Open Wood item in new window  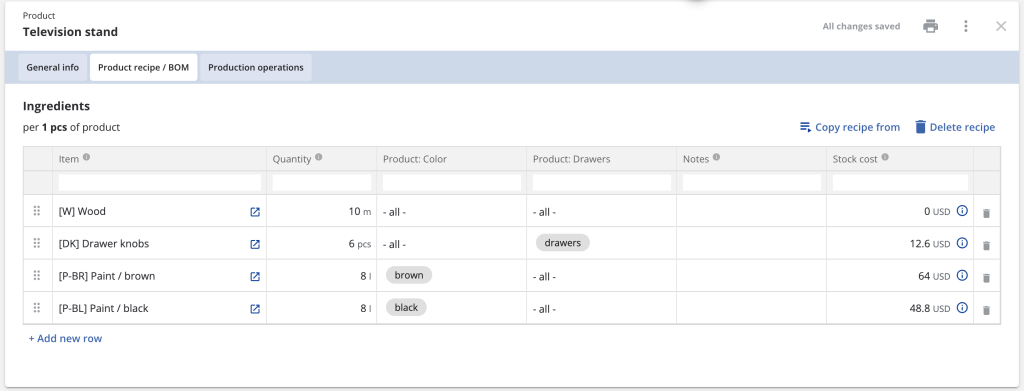click(x=255, y=211)
